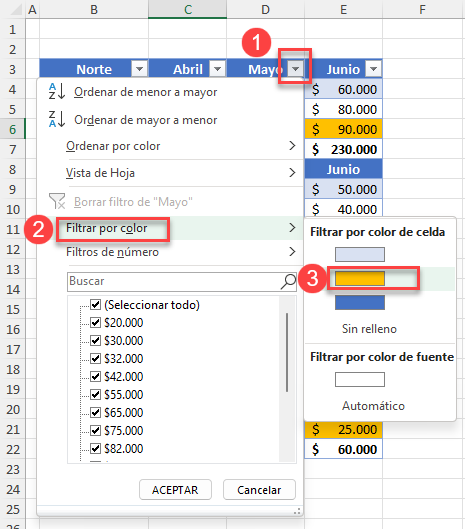
Task: Expand the Vista de Hoja submenu arrow
Action: coord(292,173)
